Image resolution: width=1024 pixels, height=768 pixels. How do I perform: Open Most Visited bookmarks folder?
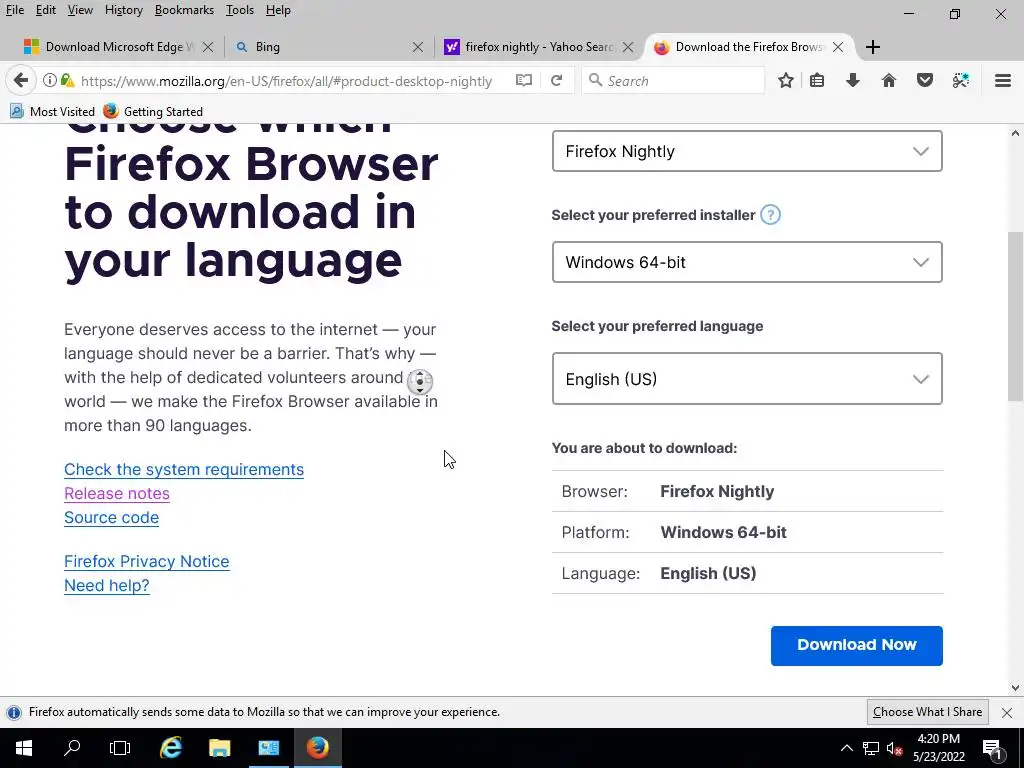(52, 112)
